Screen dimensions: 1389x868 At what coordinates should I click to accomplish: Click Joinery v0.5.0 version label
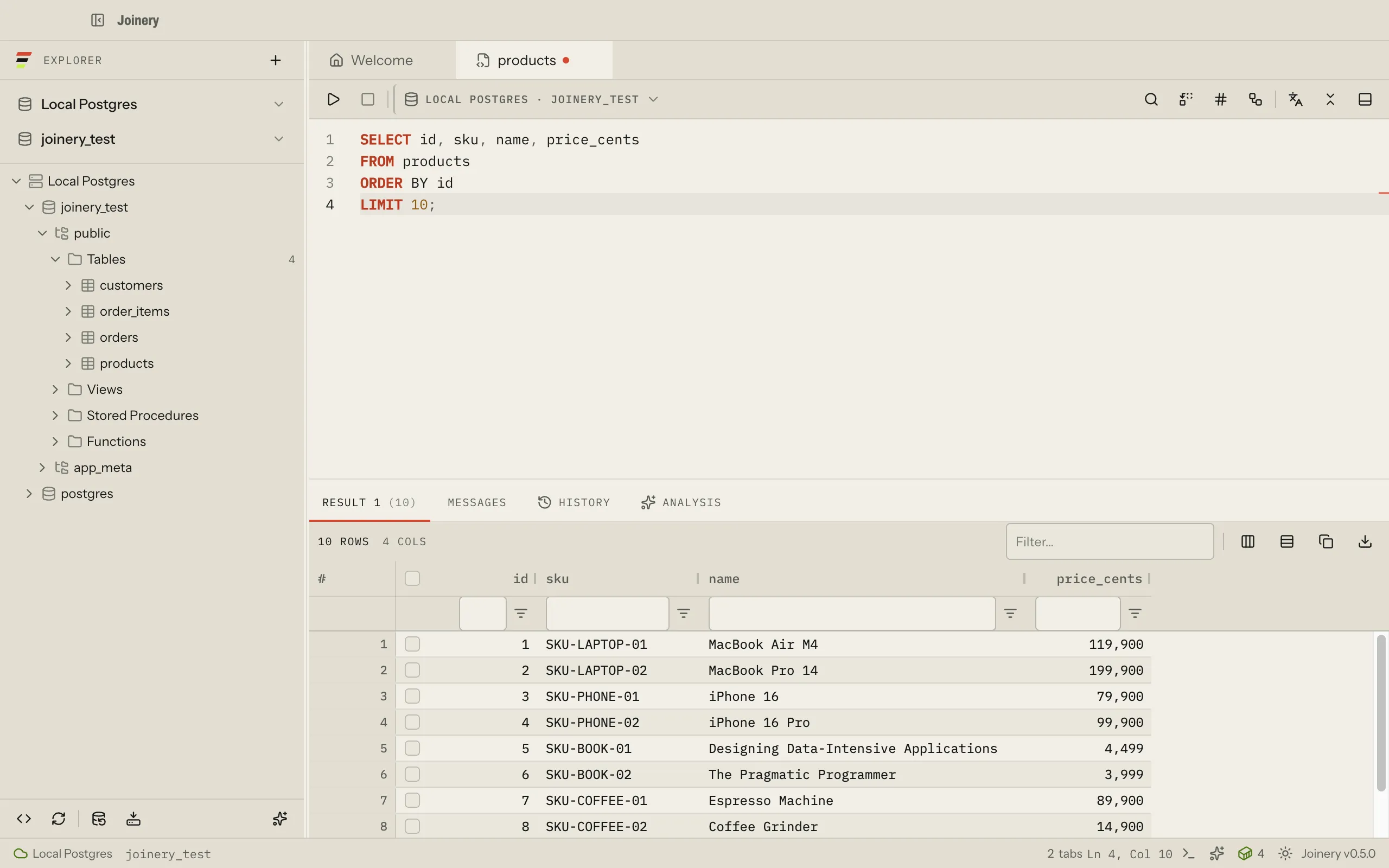(x=1338, y=854)
